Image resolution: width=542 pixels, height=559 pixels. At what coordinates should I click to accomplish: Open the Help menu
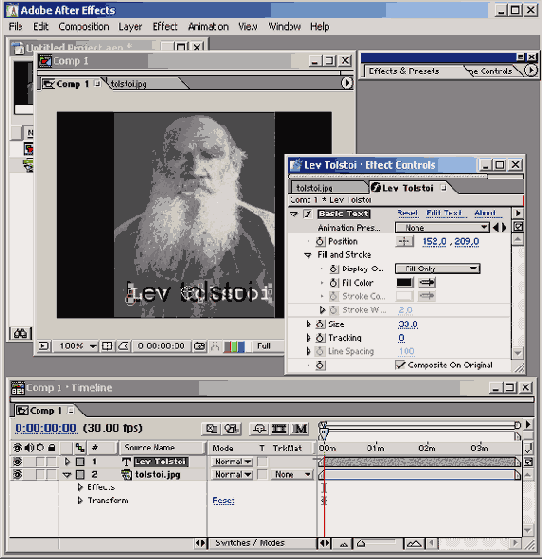(x=319, y=27)
